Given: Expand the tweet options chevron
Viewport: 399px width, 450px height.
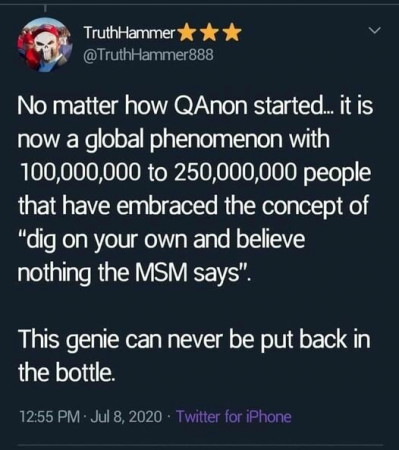Looking at the screenshot, I should click(375, 31).
